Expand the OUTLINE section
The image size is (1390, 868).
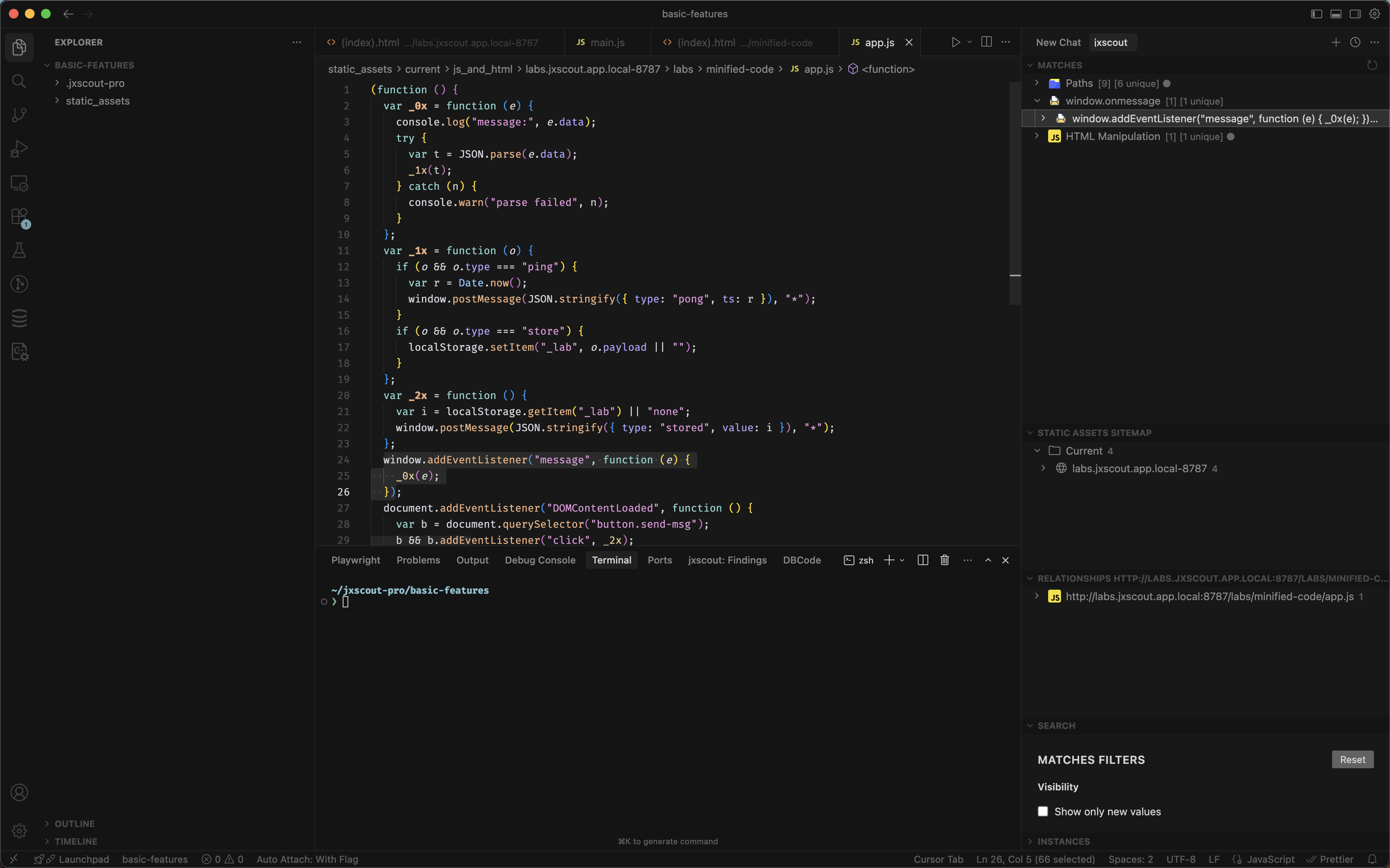[74, 824]
